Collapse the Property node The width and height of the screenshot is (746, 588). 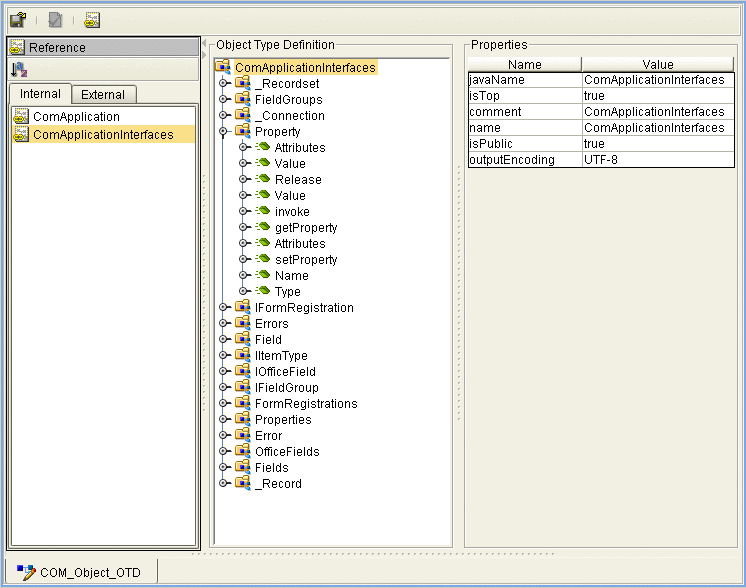(223, 131)
